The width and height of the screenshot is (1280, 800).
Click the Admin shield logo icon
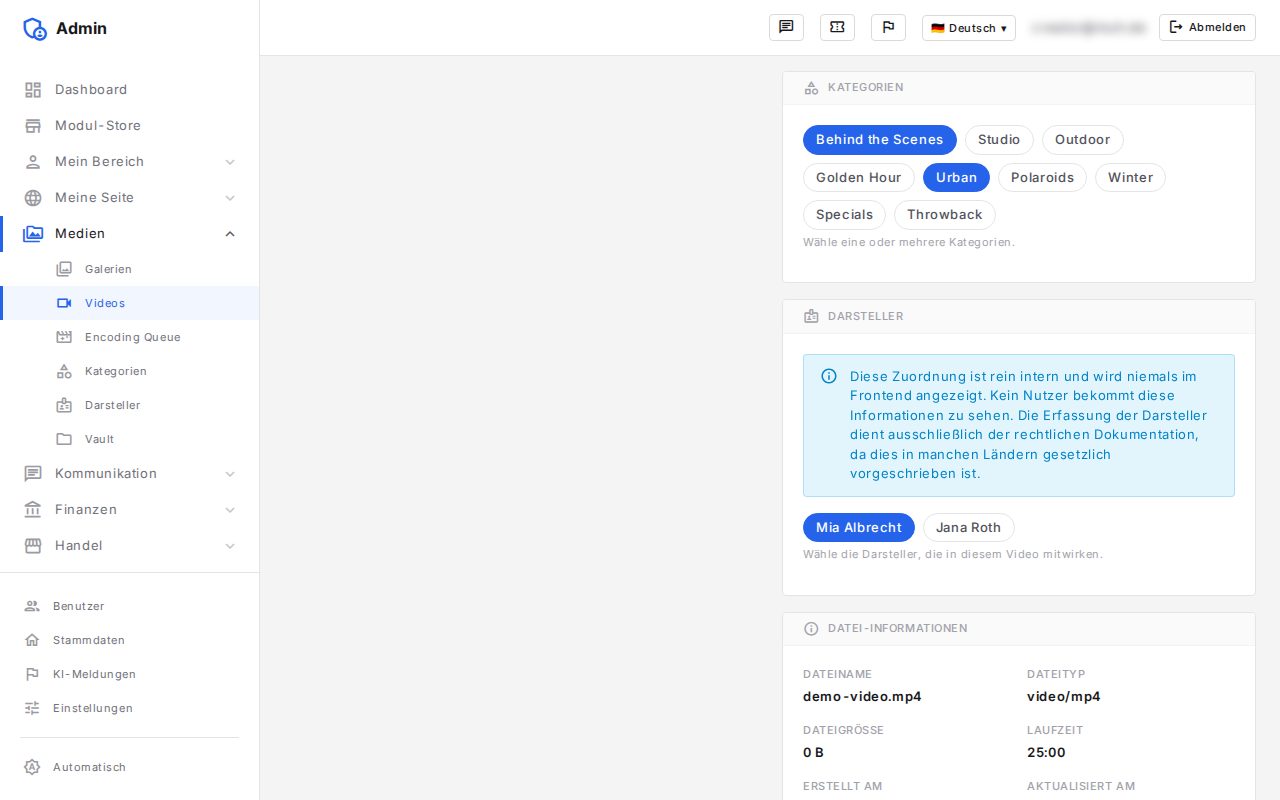pos(35,29)
